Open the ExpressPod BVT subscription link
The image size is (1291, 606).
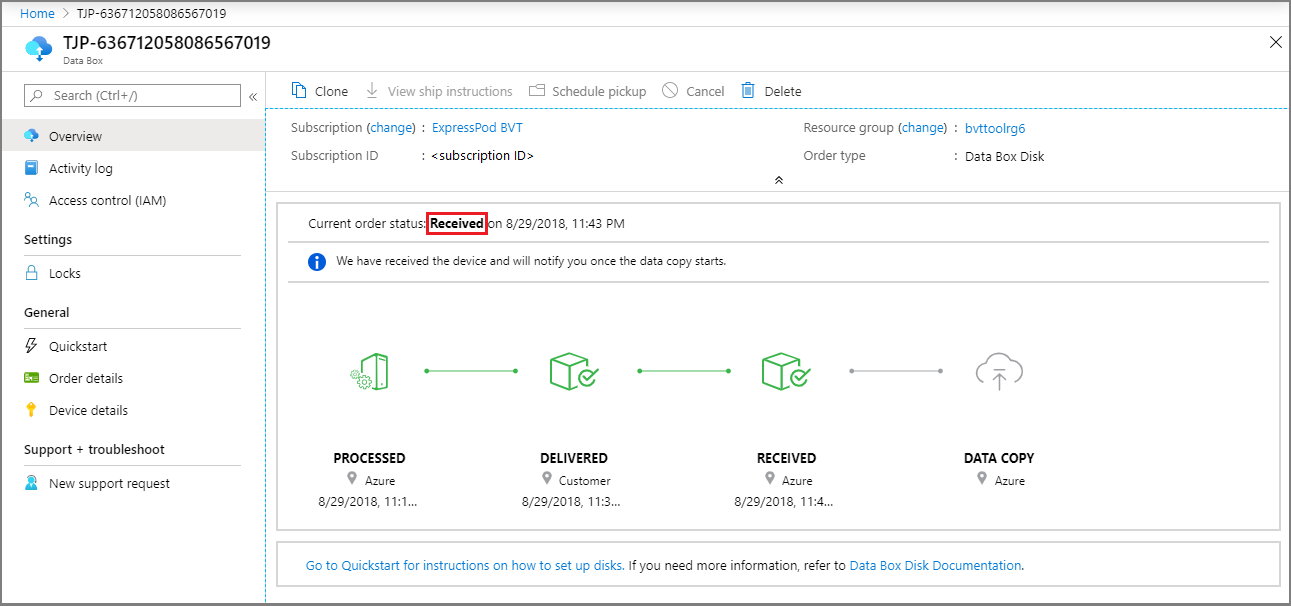pos(477,128)
